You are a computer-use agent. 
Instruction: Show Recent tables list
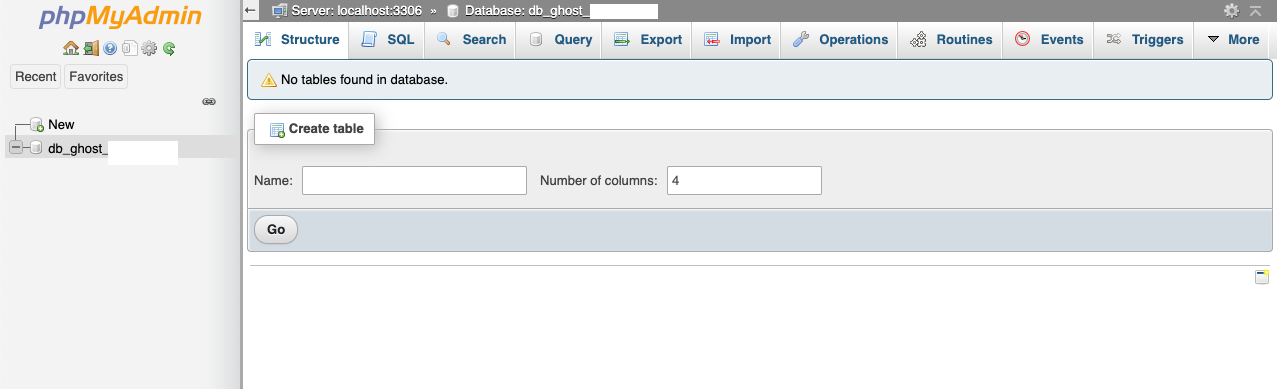36,77
